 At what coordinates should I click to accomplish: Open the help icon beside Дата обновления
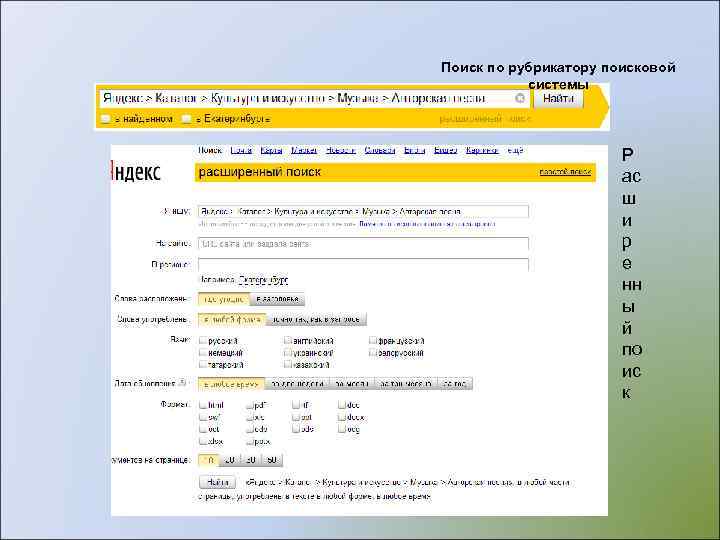(x=182, y=382)
